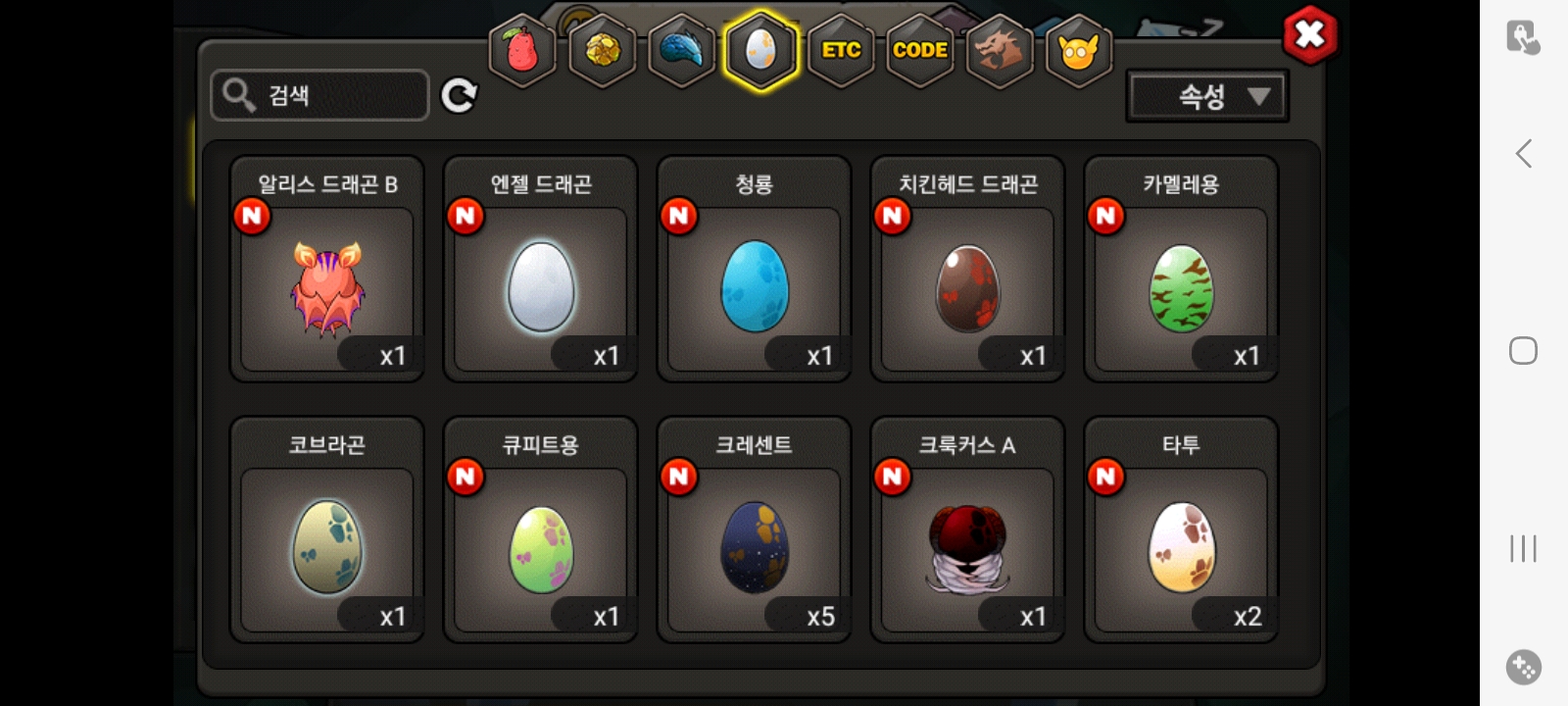Choose the 청룡 blue egg item

pos(755,269)
